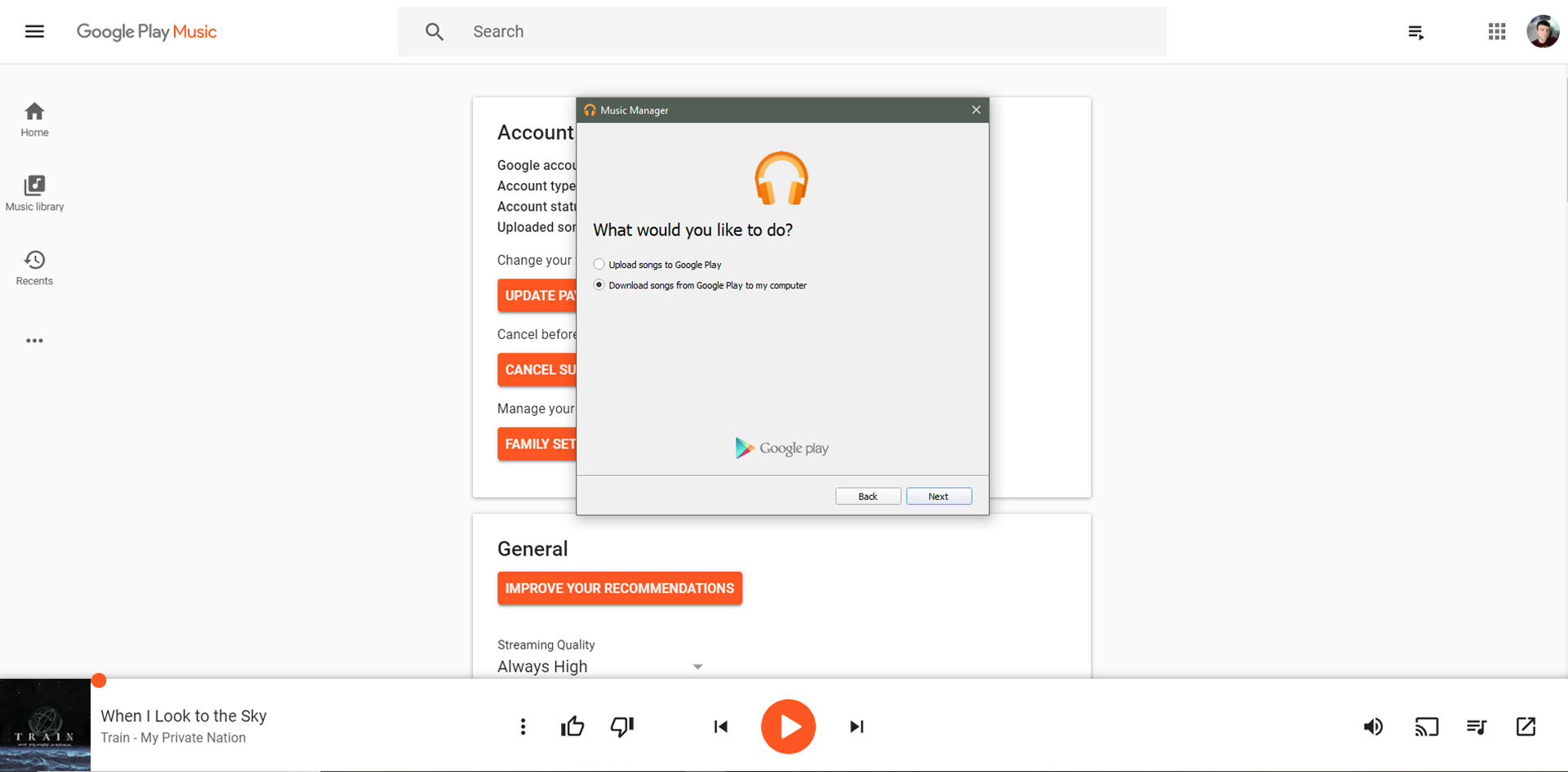Thumbs down the current song

[x=622, y=726]
